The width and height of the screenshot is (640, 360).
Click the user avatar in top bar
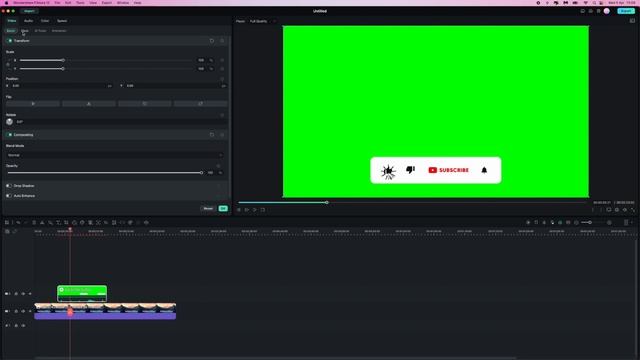607,11
